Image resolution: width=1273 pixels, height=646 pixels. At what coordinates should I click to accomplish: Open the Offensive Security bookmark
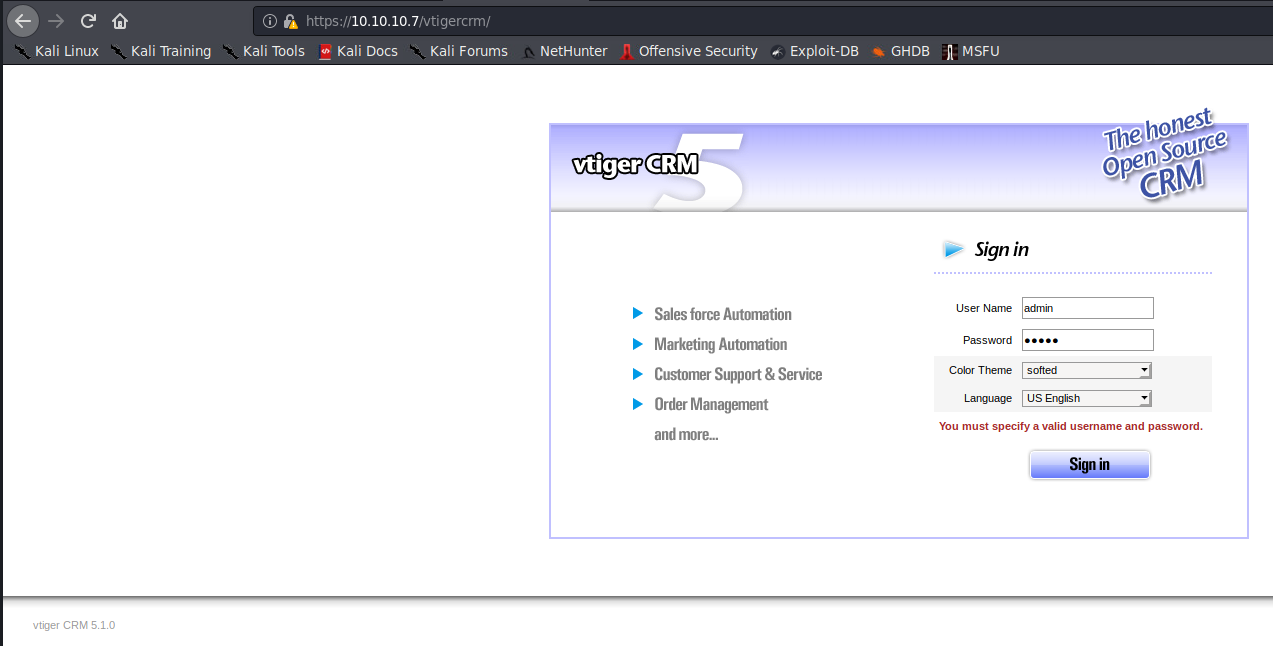point(689,51)
